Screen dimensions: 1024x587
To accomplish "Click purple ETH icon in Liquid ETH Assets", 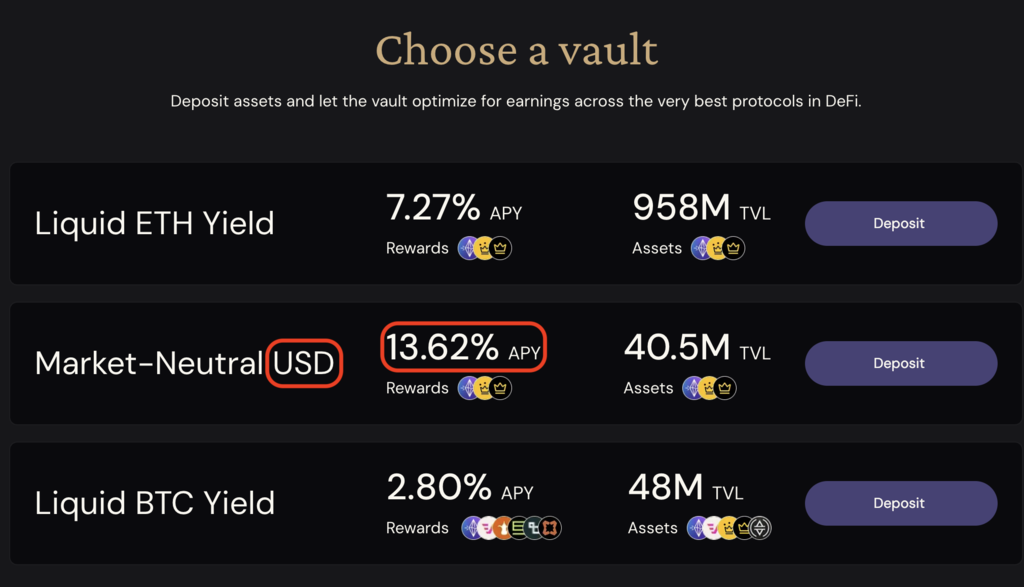I will tap(702, 248).
